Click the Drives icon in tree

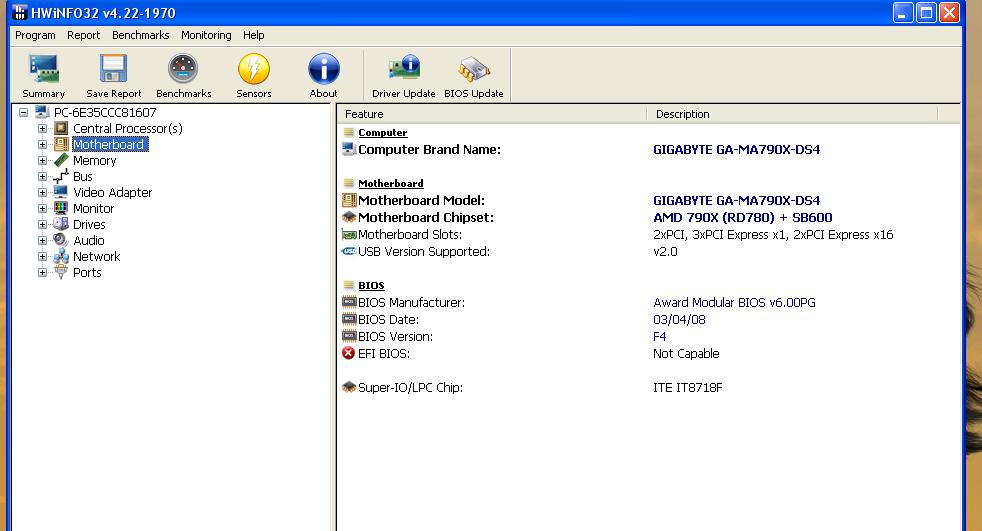(x=61, y=224)
